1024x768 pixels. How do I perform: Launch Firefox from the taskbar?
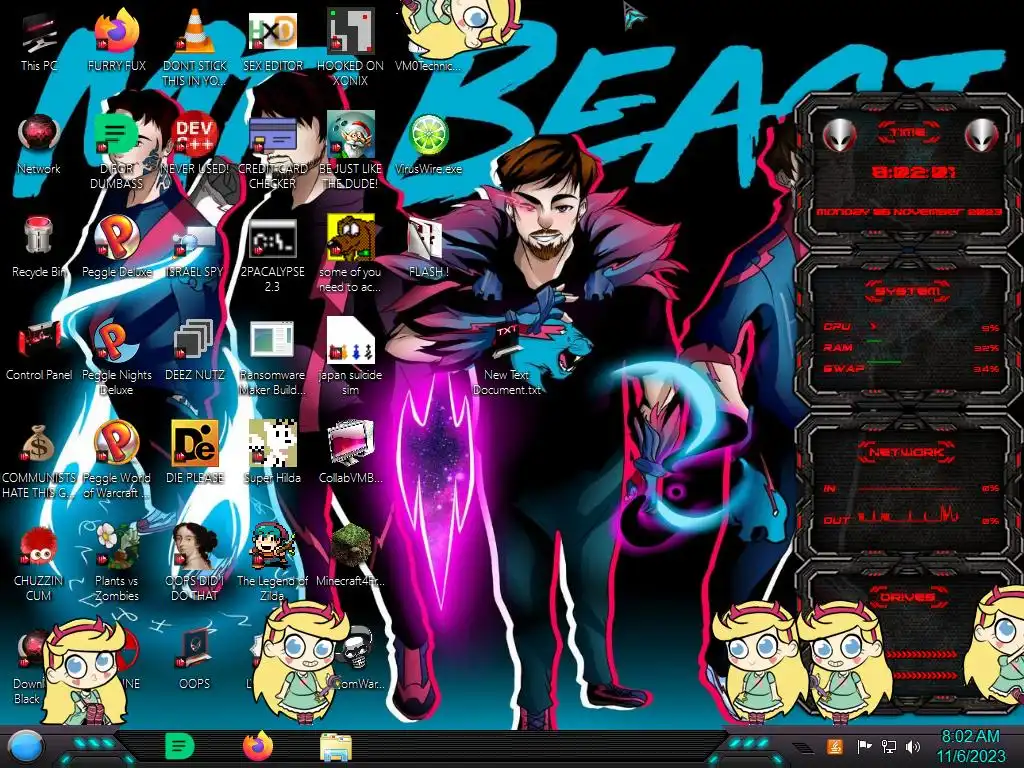tap(258, 746)
